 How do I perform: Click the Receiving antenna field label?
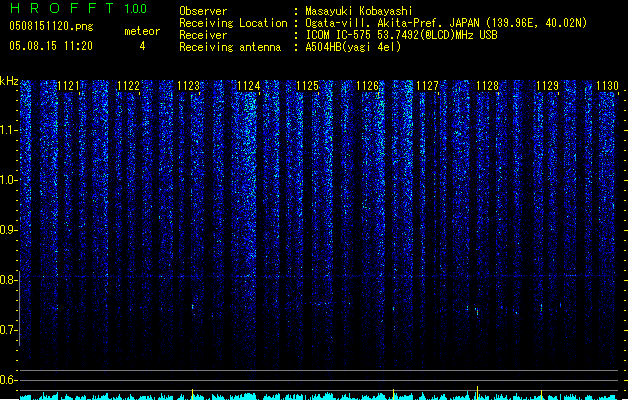[x=230, y=47]
